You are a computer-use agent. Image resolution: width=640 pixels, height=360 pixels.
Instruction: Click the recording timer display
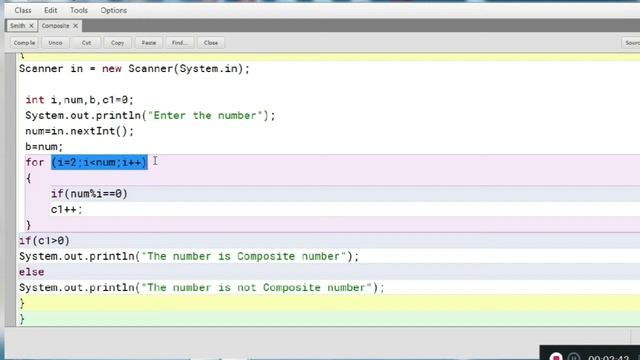pyautogui.click(x=609, y=358)
